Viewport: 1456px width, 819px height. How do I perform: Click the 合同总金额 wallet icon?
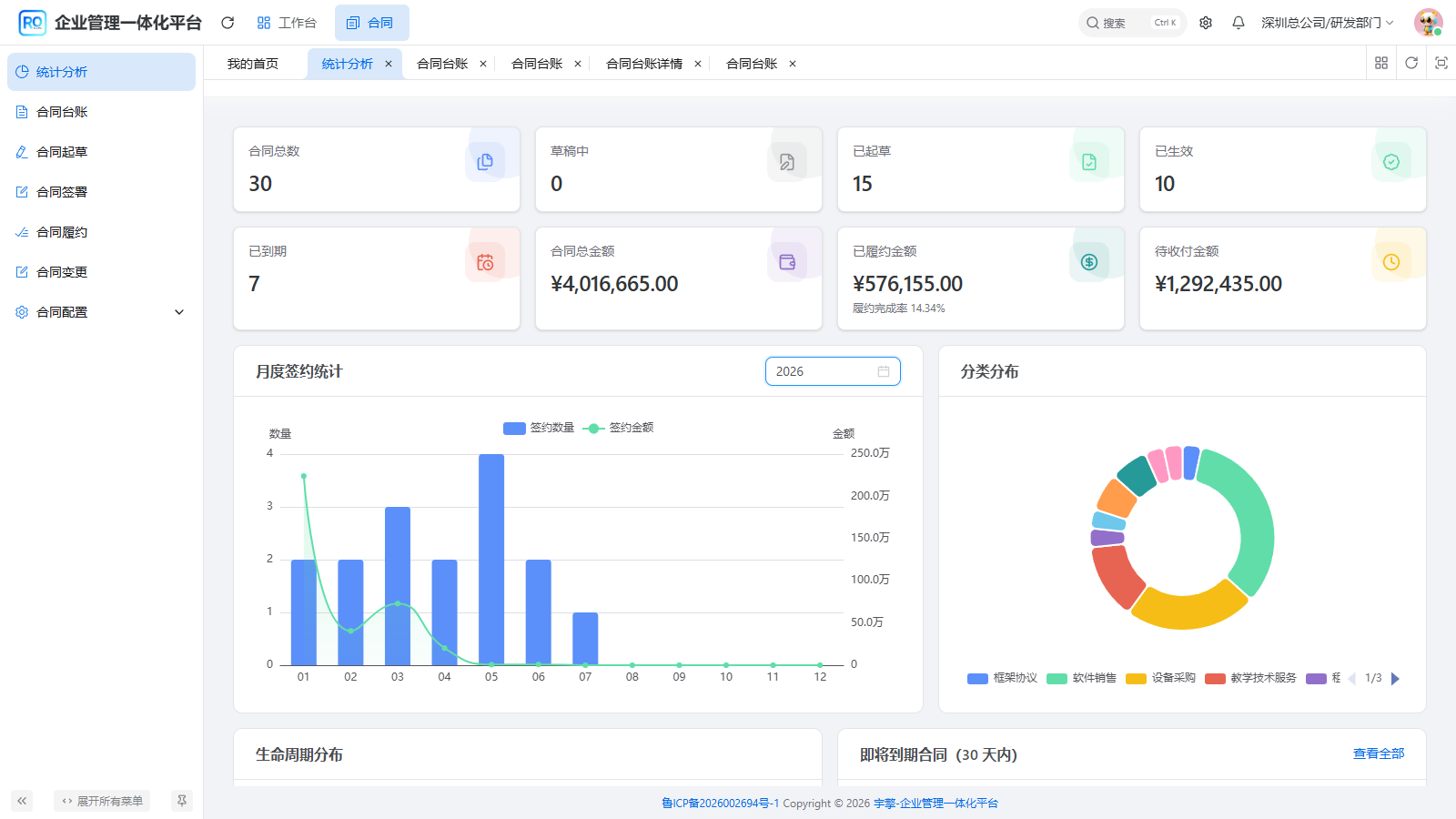click(x=787, y=262)
